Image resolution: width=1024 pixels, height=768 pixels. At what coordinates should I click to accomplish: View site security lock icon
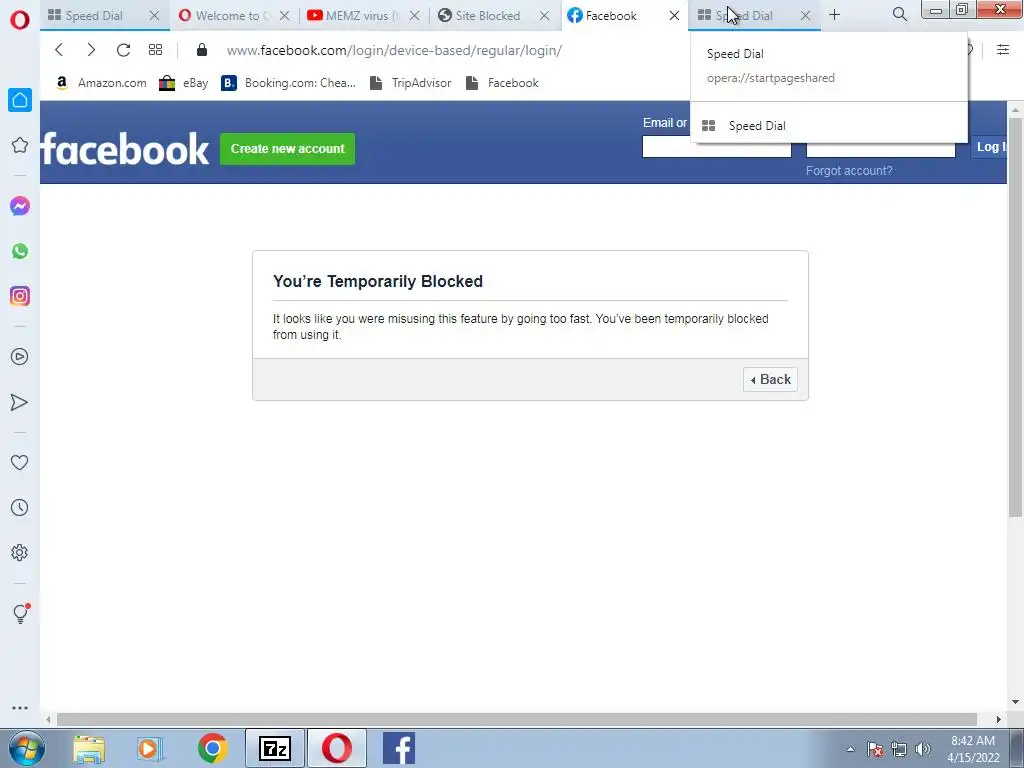coord(202,50)
